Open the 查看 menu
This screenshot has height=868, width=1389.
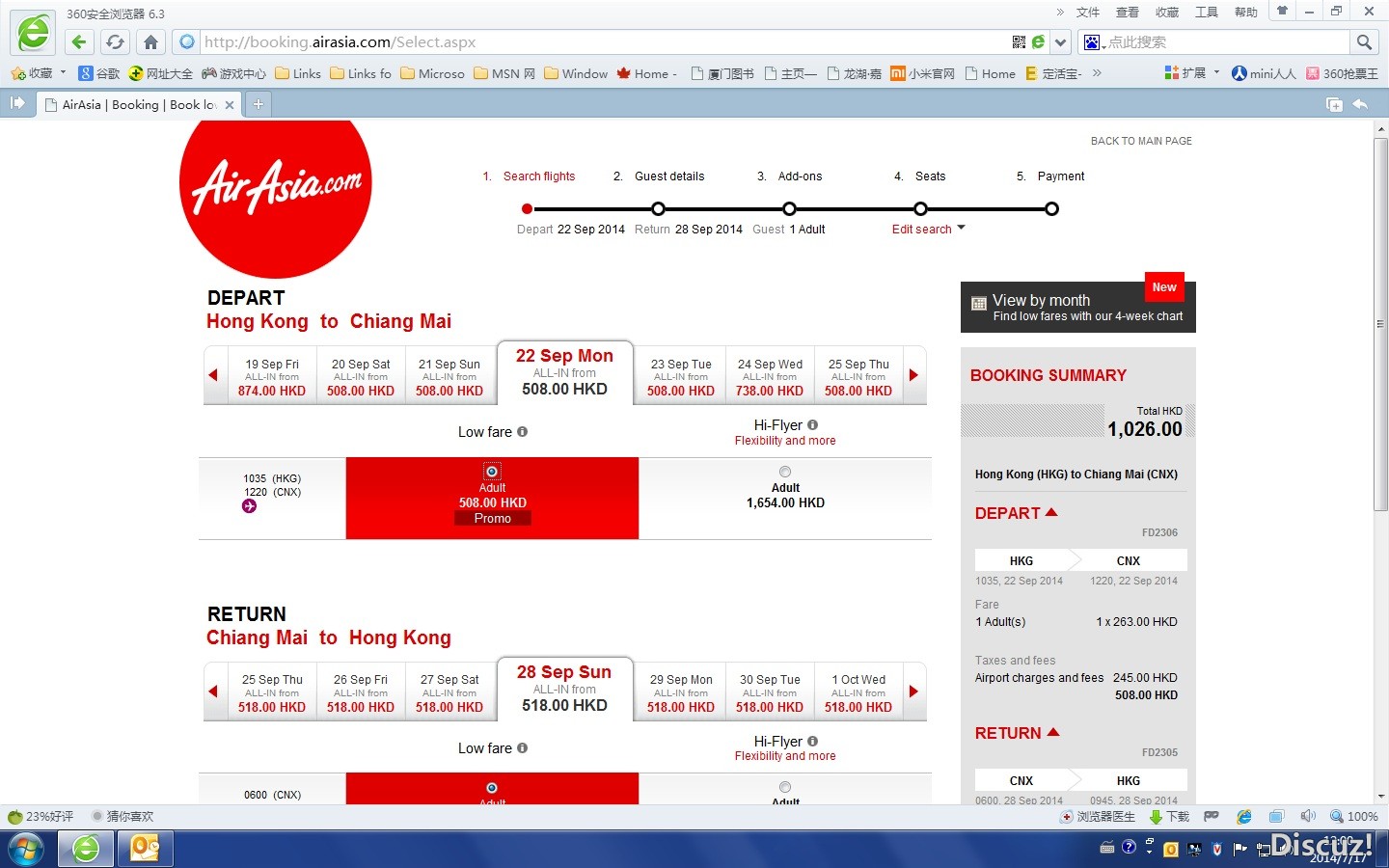point(1128,12)
